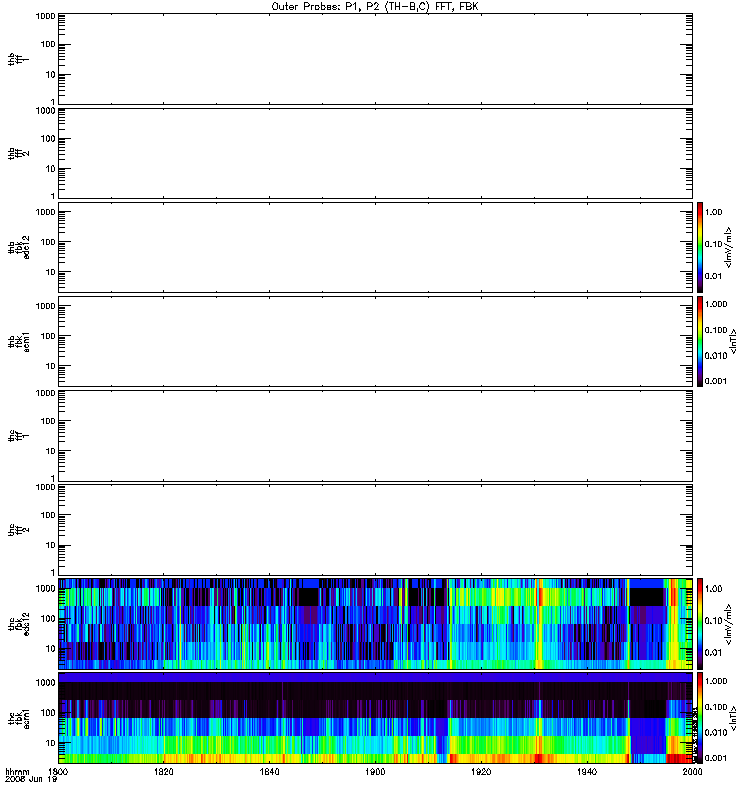The width and height of the screenshot is (750, 800).
Task: Click the <|nT|> unit label beside thb scm1 color bar
Action: tap(734, 341)
